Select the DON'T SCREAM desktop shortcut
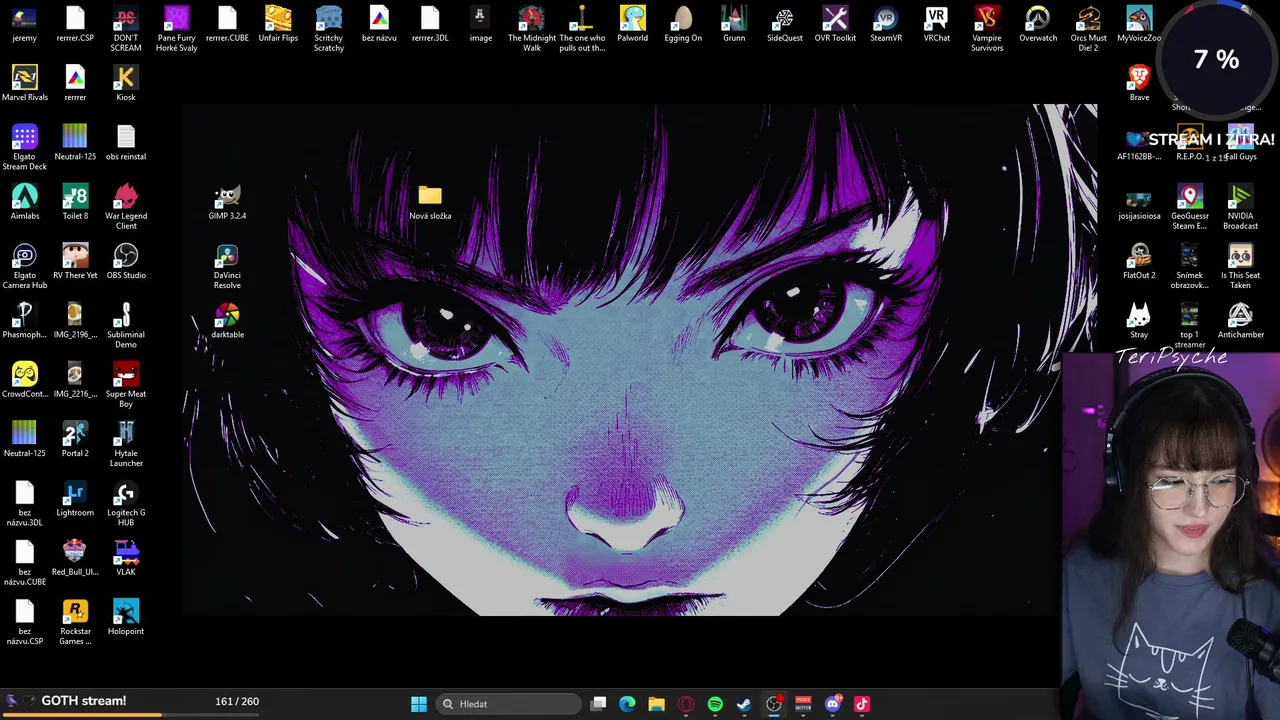Screen dimensions: 1280x720 click(x=125, y=28)
